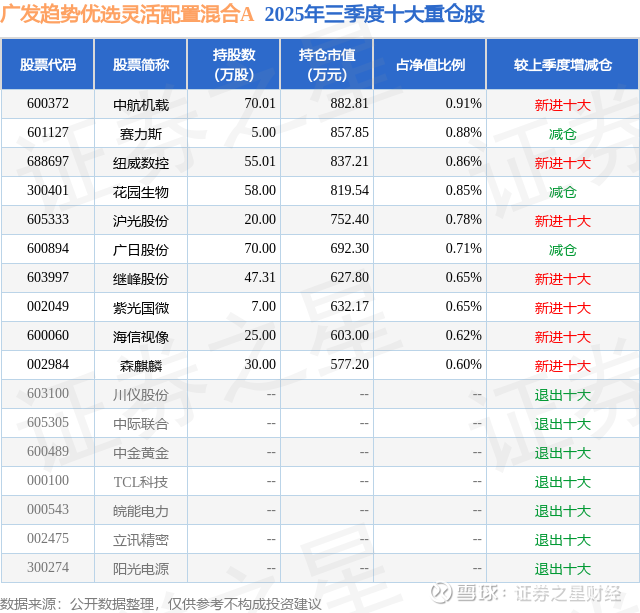Click the Xueqiu logo icon watermark
The height and width of the screenshot is (613, 640).
click(x=441, y=592)
